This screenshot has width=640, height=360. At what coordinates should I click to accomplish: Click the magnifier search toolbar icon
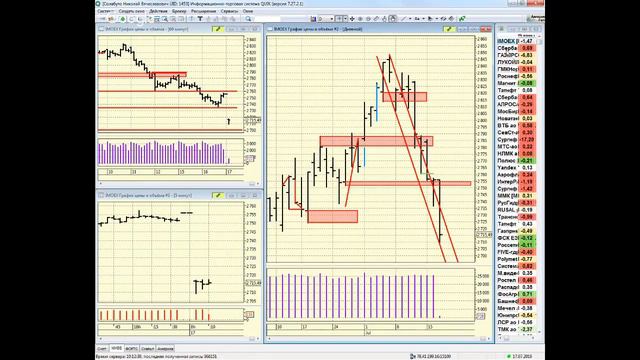(248, 19)
